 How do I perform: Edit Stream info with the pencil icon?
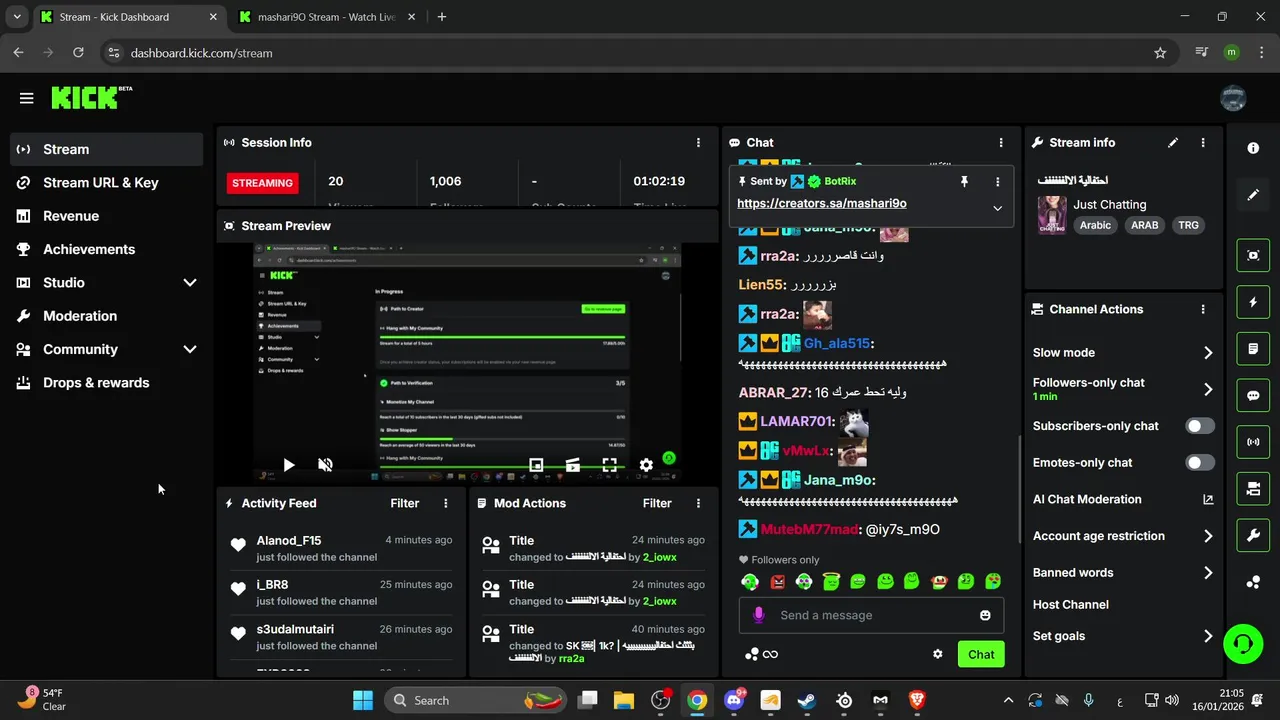point(1173,143)
